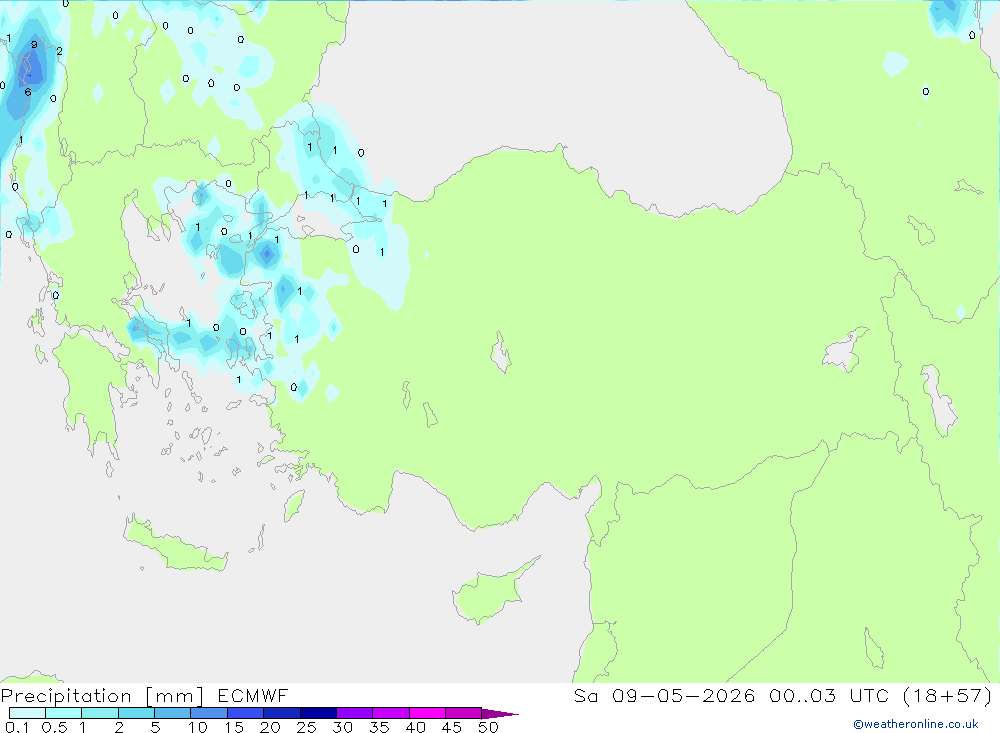Screen dimensions: 1000x733
Task: Click the '9' precipitation value on the map
Action: pyautogui.click(x=34, y=45)
